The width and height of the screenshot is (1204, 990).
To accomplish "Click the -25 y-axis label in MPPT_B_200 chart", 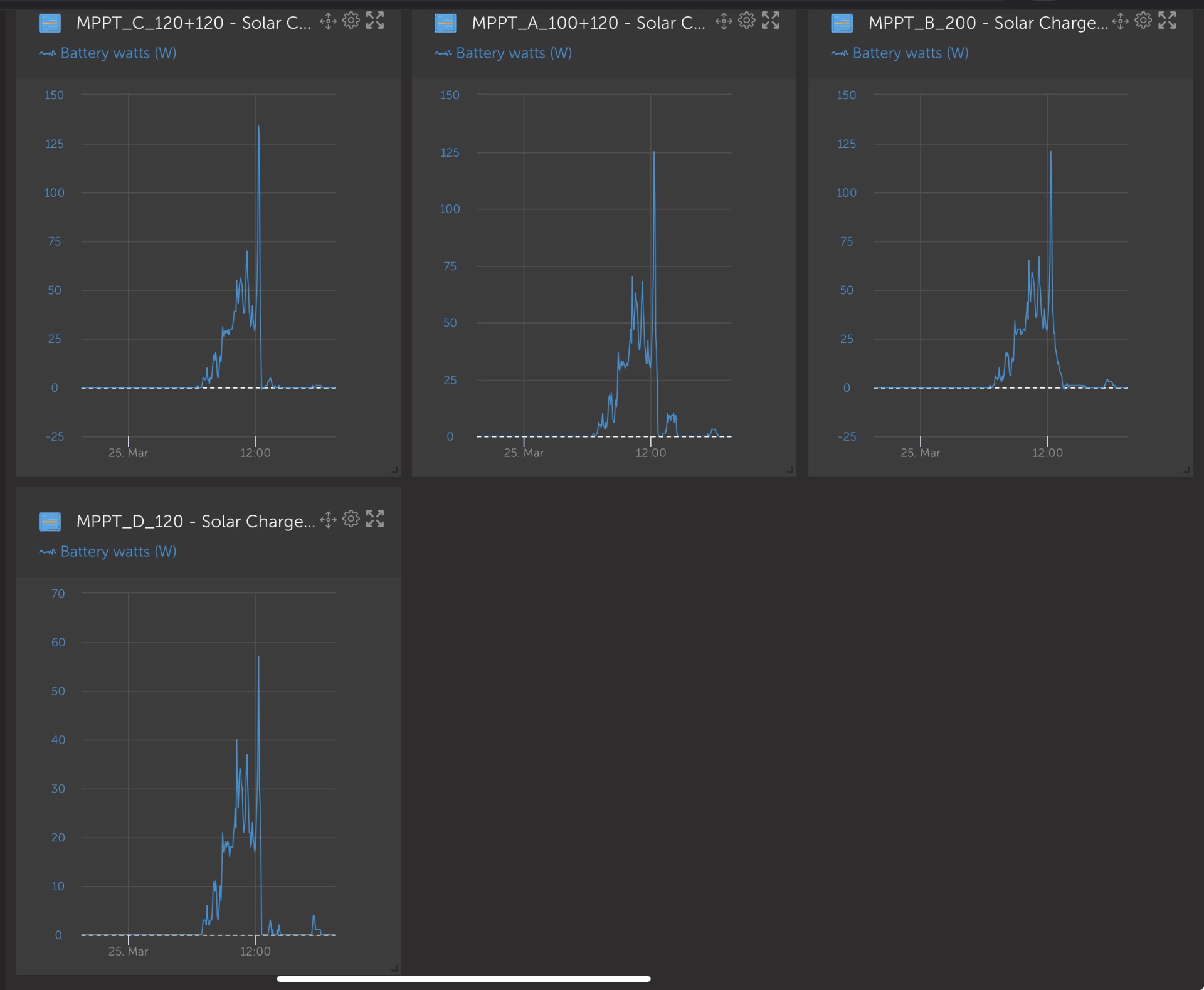I will [847, 436].
